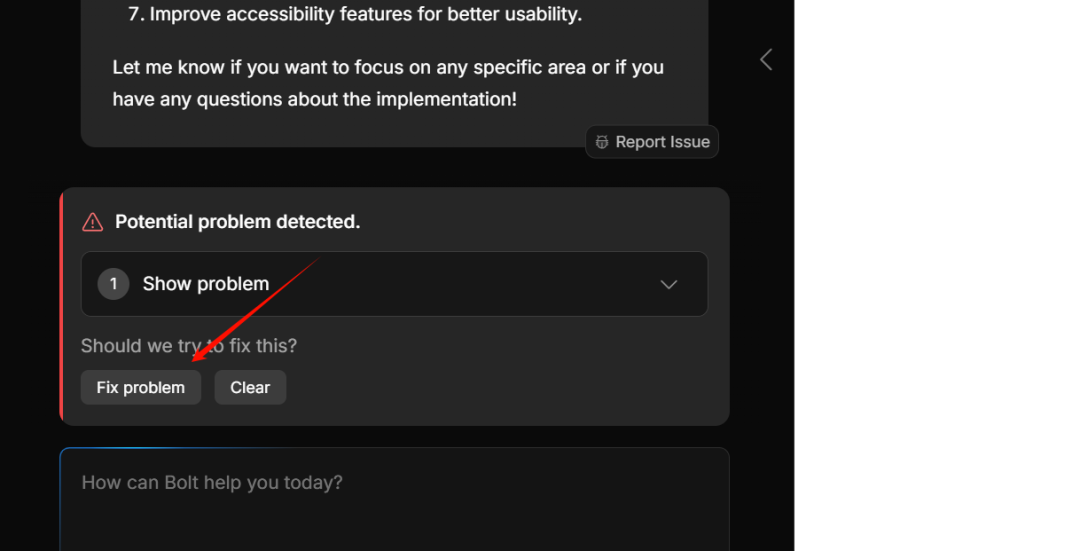
Task: Click the 'Should we try to fix this?' text
Action: (x=189, y=346)
